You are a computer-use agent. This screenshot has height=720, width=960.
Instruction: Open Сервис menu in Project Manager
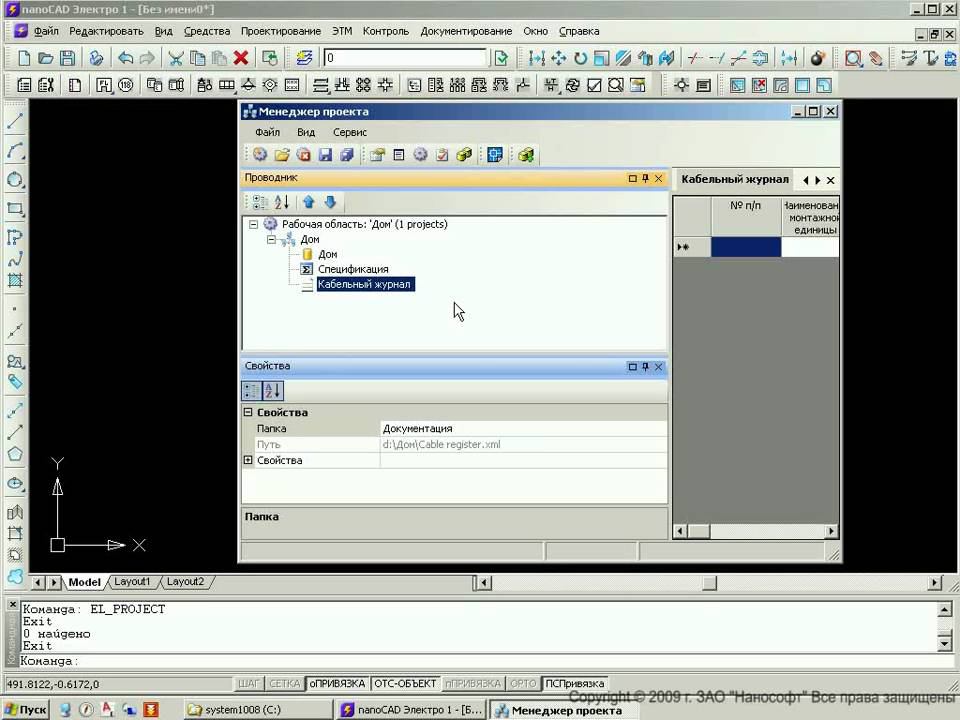[350, 132]
